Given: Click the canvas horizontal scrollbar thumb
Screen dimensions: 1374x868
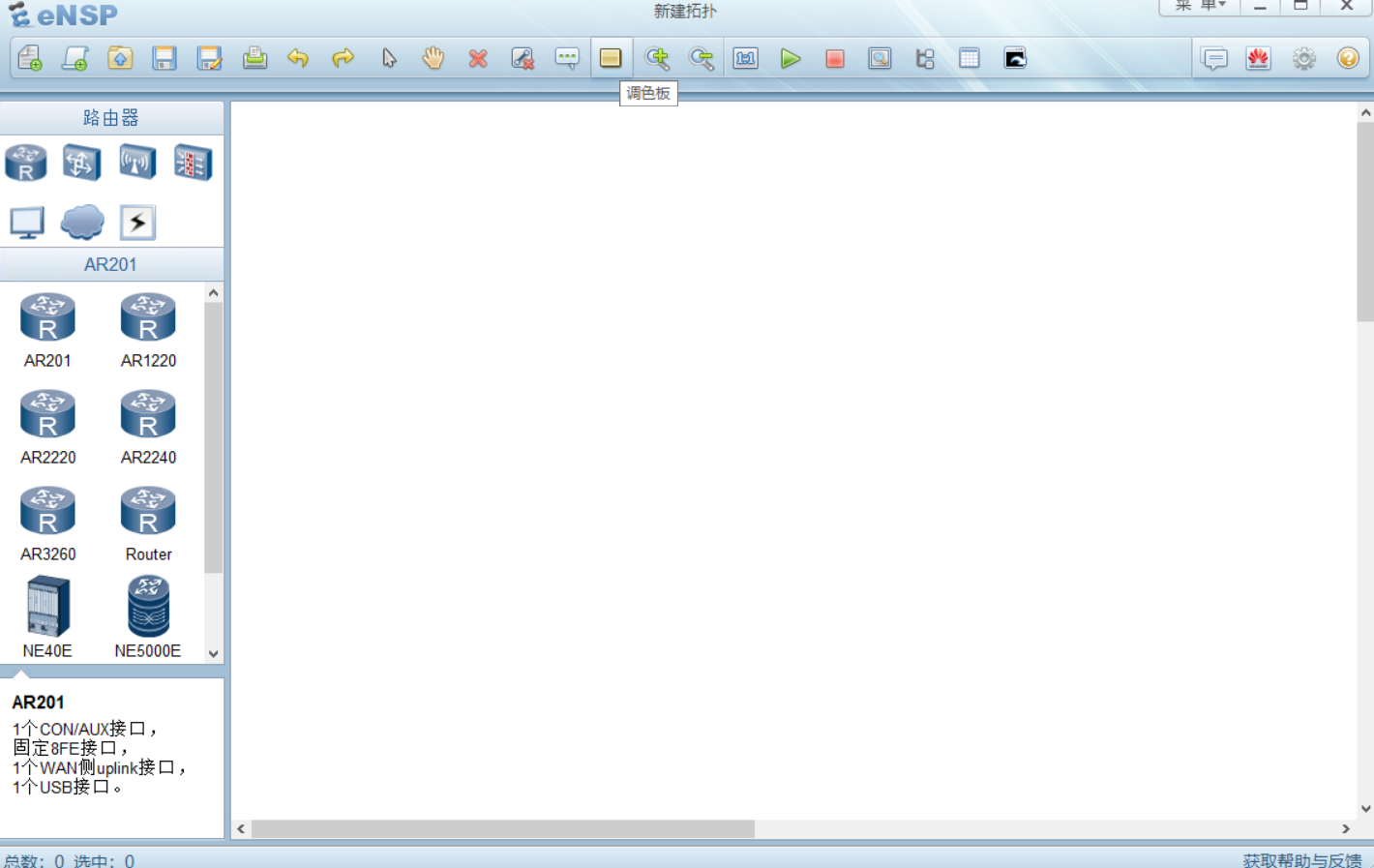Looking at the screenshot, I should [503, 829].
